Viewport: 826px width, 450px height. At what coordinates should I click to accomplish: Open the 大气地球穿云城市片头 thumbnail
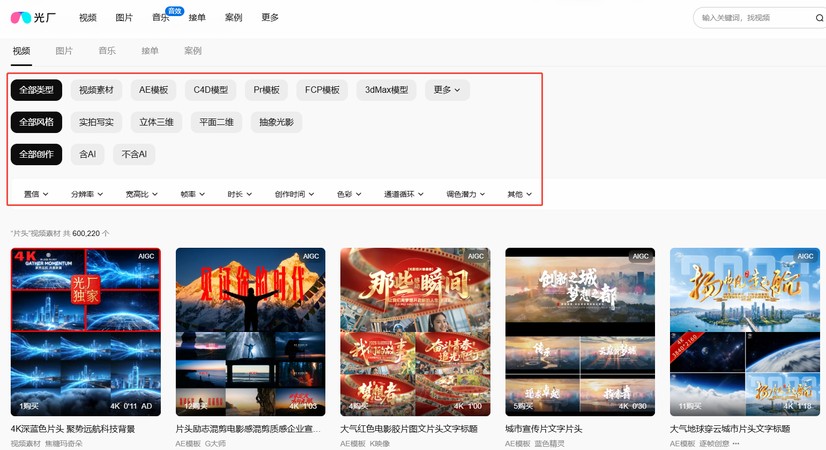coord(745,332)
